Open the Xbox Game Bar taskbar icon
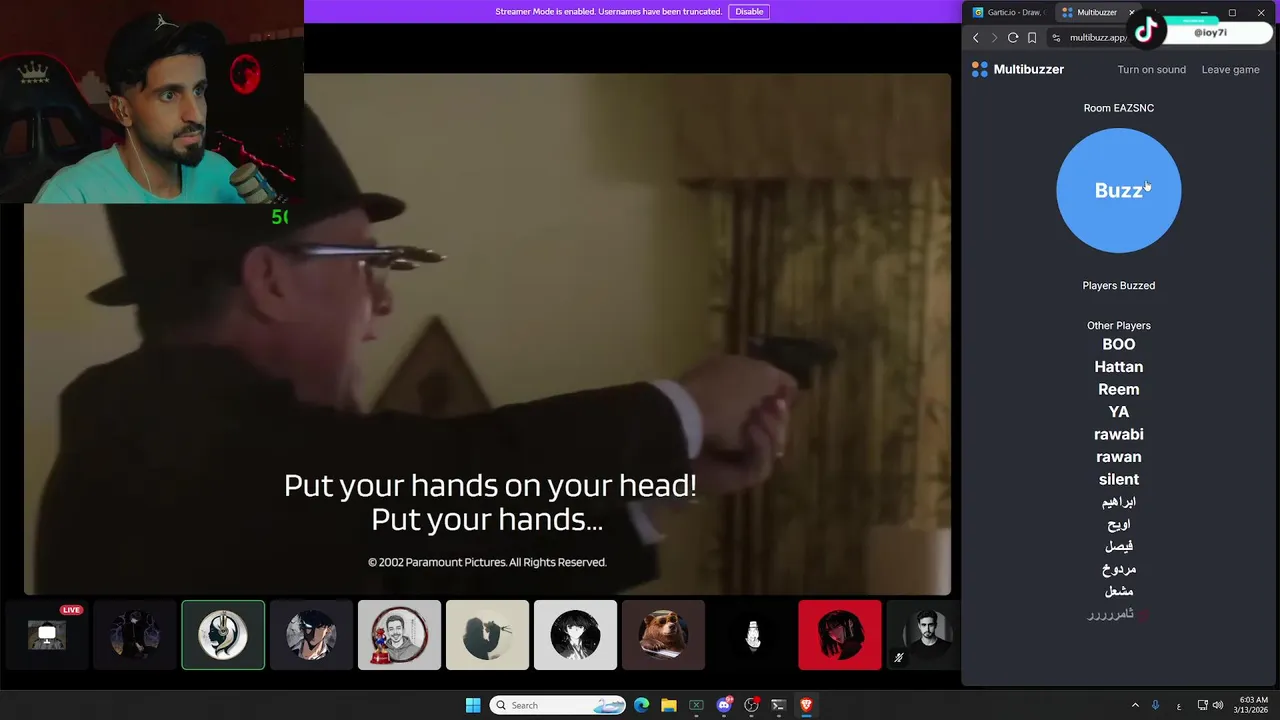 pos(696,705)
